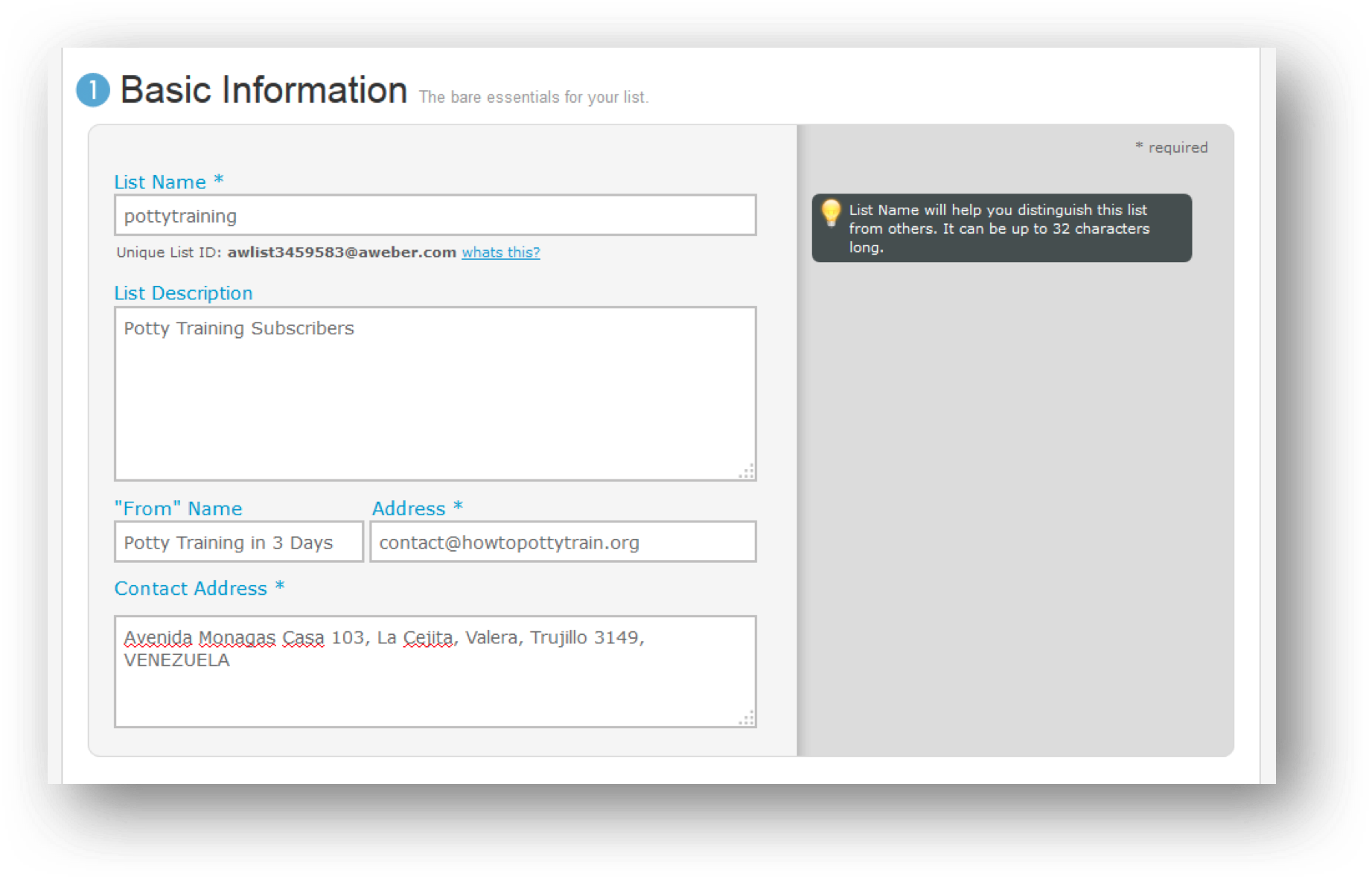The image size is (1372, 880).
Task: Click the "From" Name label
Action: click(178, 508)
